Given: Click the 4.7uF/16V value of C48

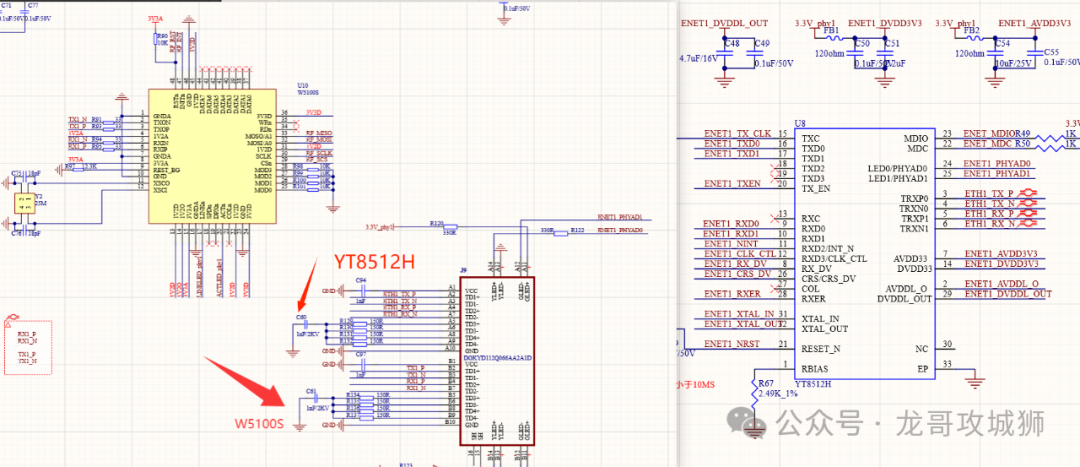Looking at the screenshot, I should click(x=698, y=59).
